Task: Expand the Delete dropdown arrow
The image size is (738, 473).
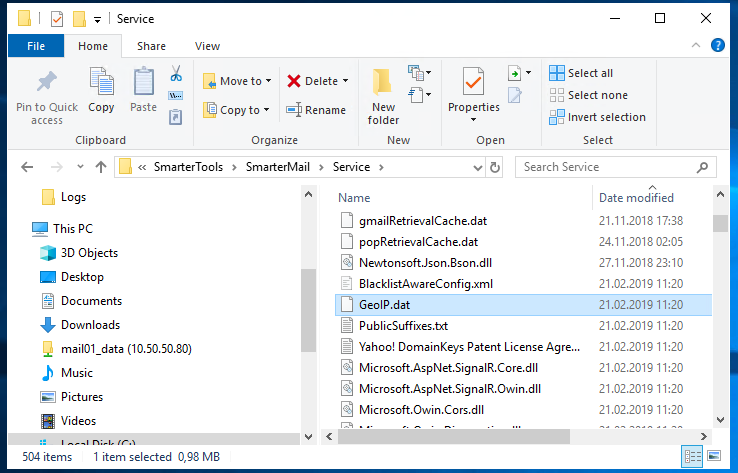Action: pyautogui.click(x=346, y=81)
